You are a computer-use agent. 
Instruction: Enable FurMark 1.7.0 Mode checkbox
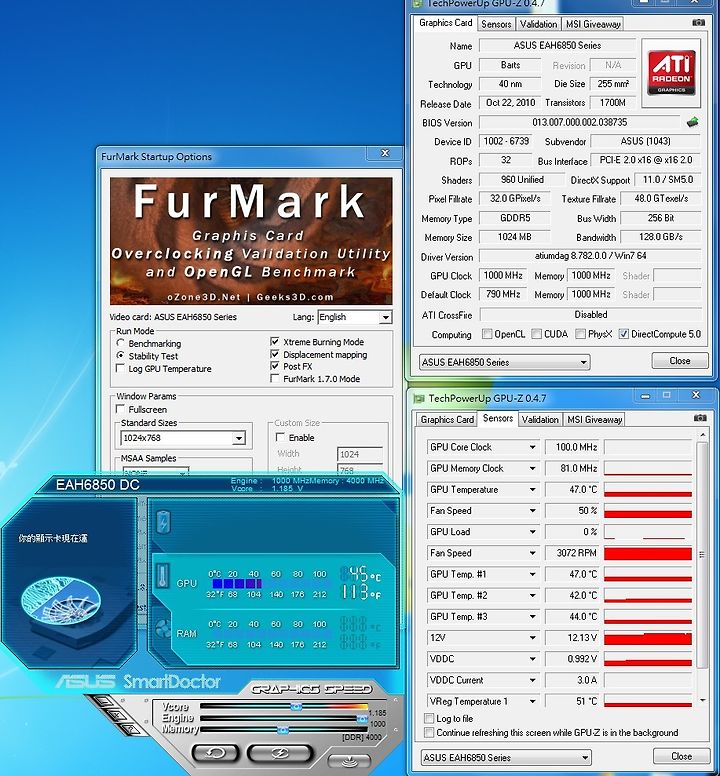coord(275,379)
